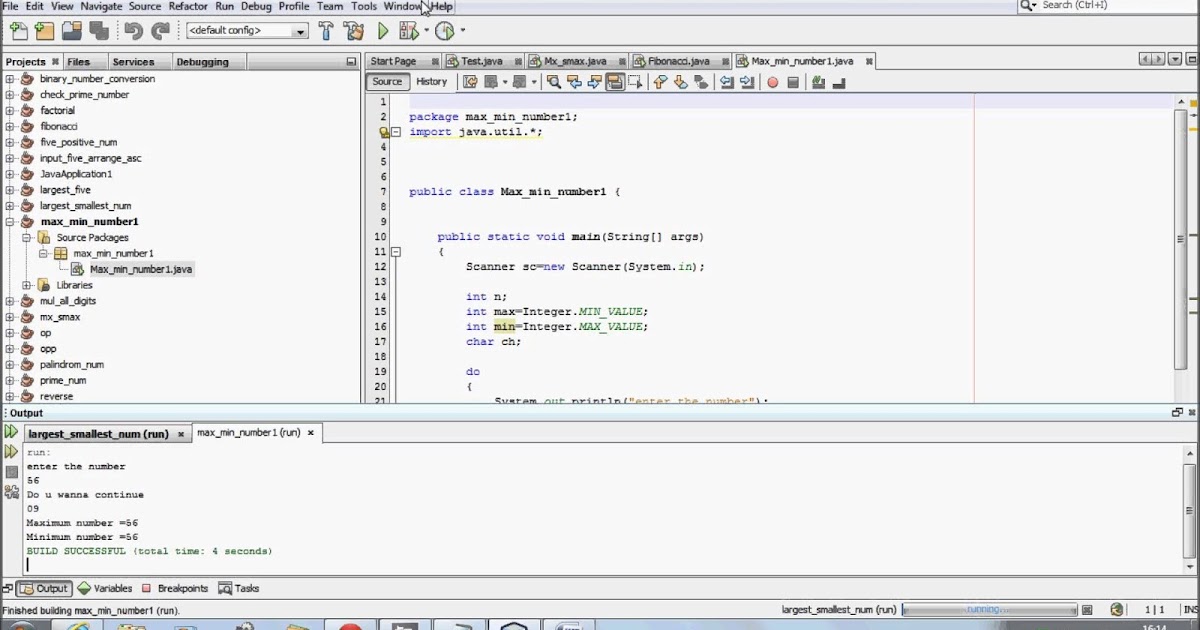This screenshot has height=630, width=1200.
Task: Expand the fibonacci project node
Action: tap(8, 126)
